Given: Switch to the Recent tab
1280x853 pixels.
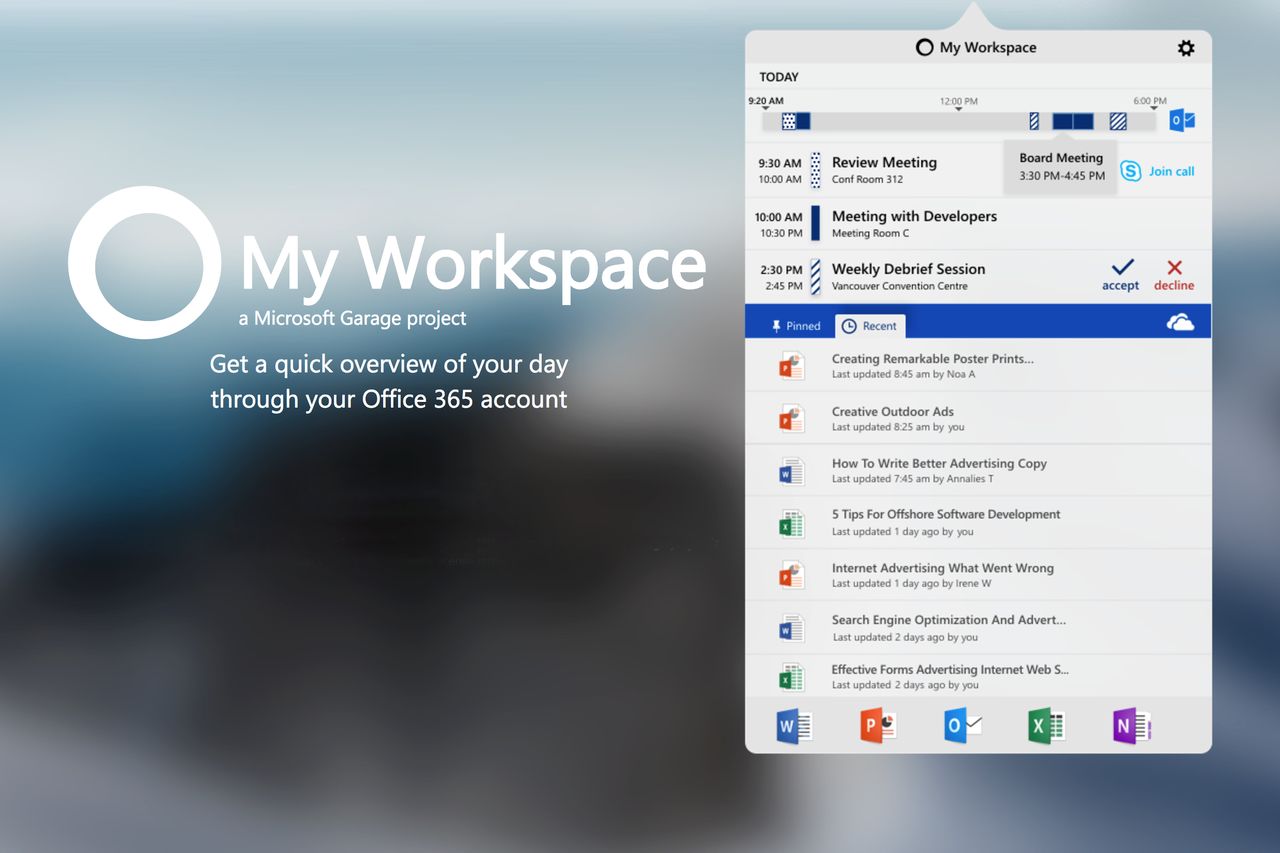Looking at the screenshot, I should (x=869, y=325).
